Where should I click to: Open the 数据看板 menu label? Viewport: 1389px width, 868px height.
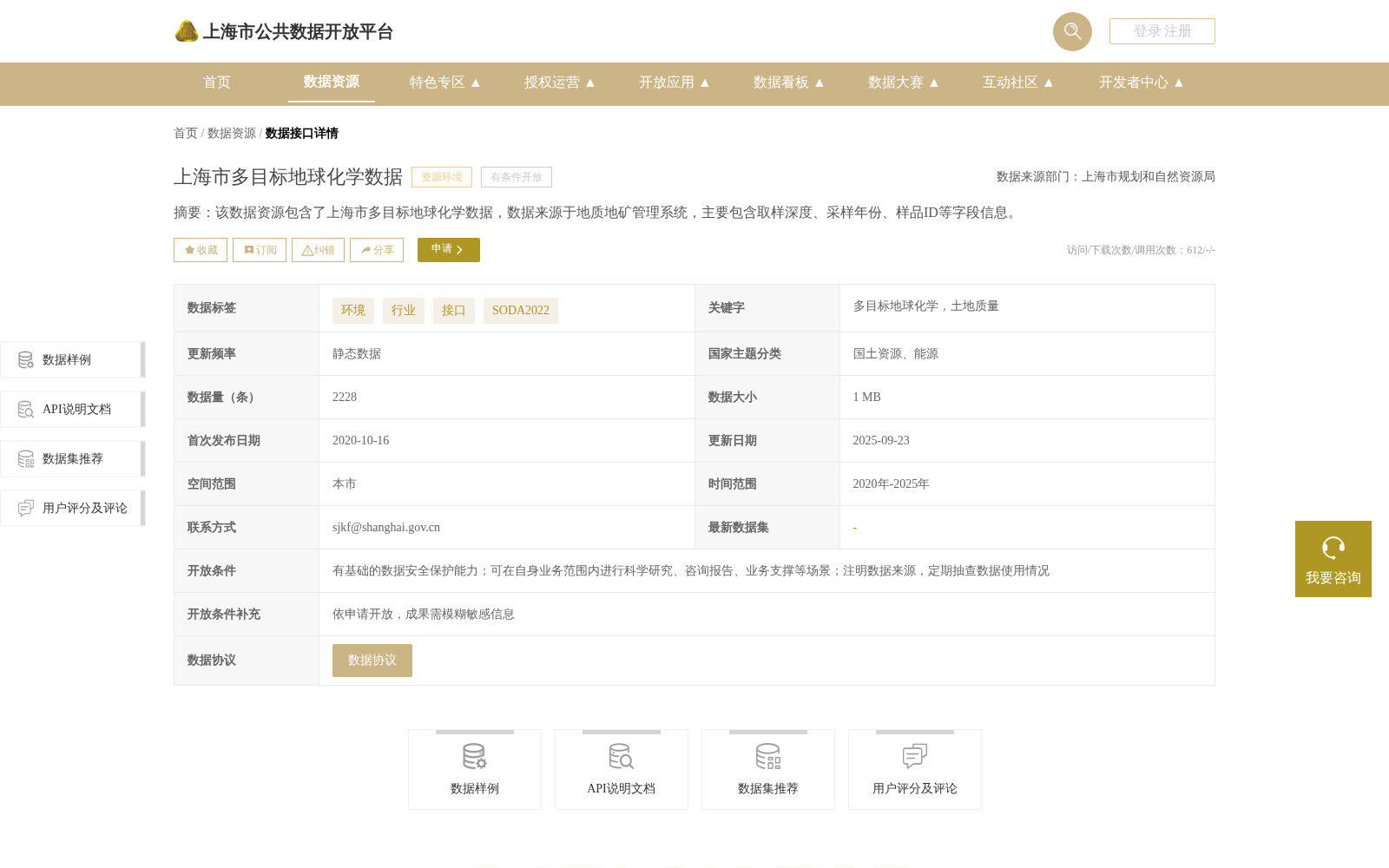pyautogui.click(x=781, y=82)
